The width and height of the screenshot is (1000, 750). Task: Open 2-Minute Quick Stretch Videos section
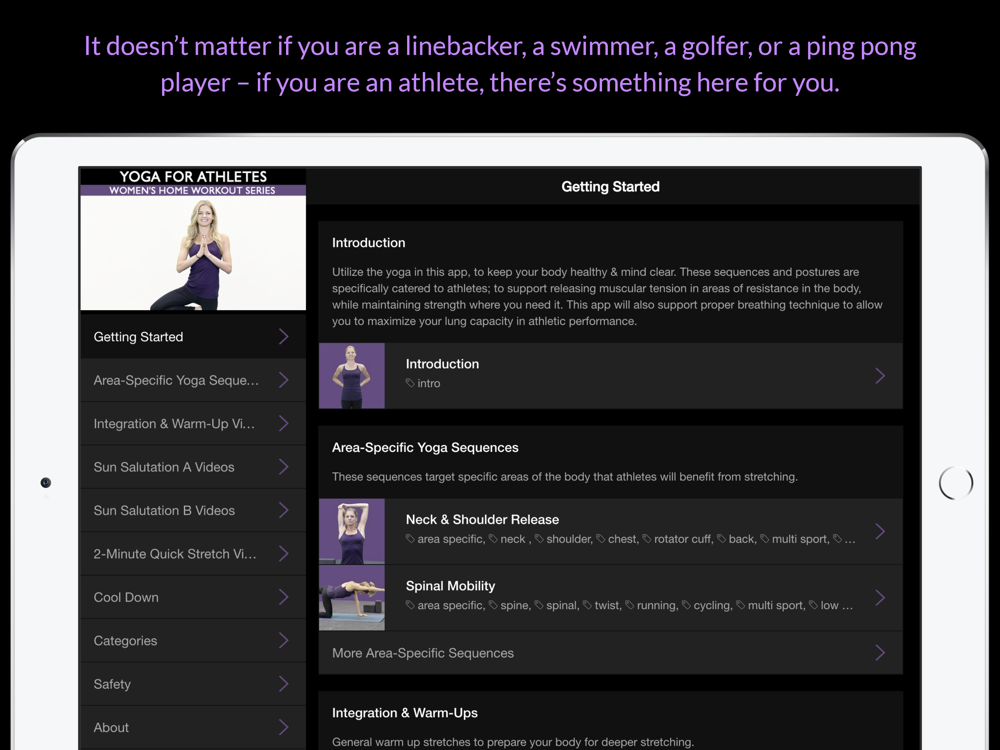[x=193, y=554]
